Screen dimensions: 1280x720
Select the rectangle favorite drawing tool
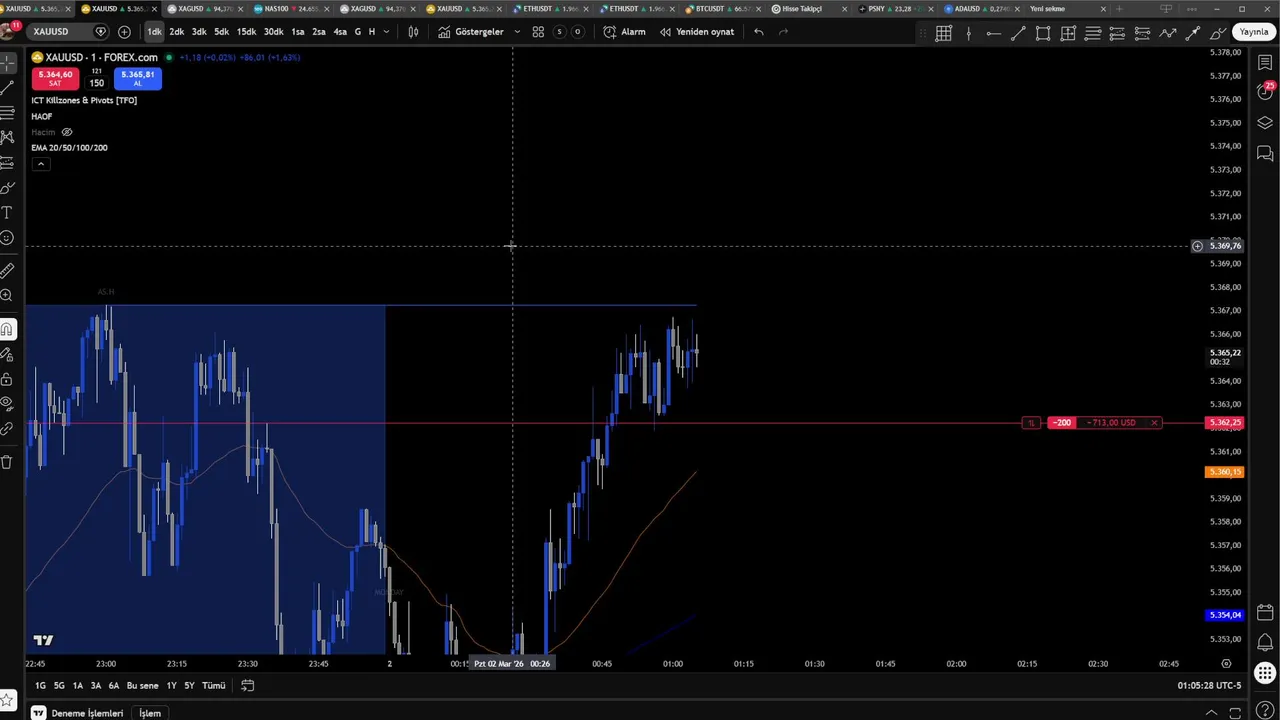click(1043, 33)
